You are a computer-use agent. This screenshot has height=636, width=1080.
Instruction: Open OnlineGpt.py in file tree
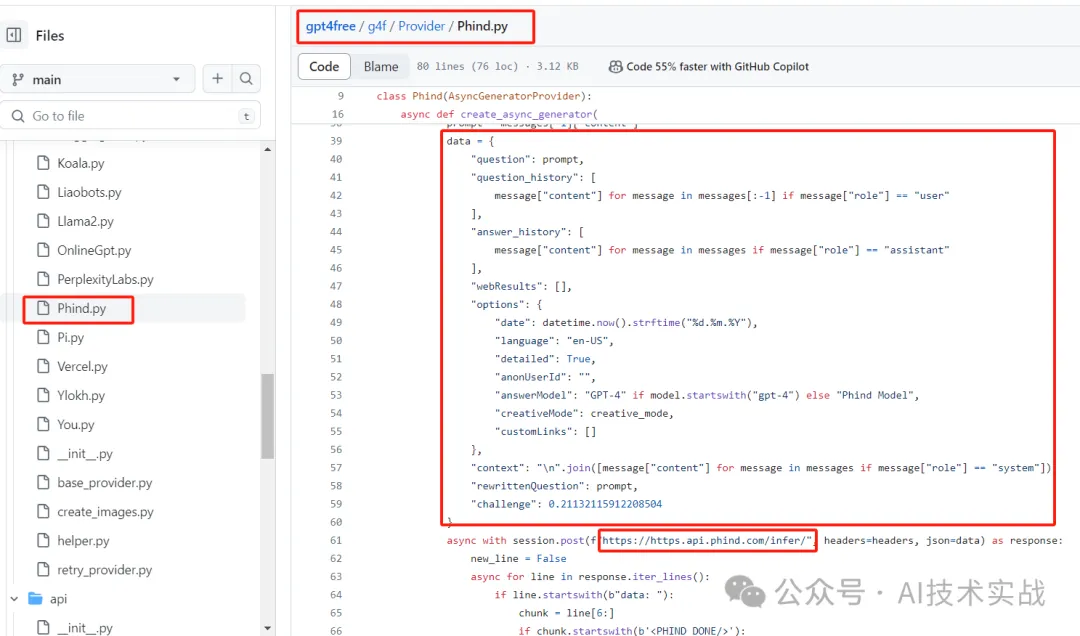pyautogui.click(x=94, y=250)
